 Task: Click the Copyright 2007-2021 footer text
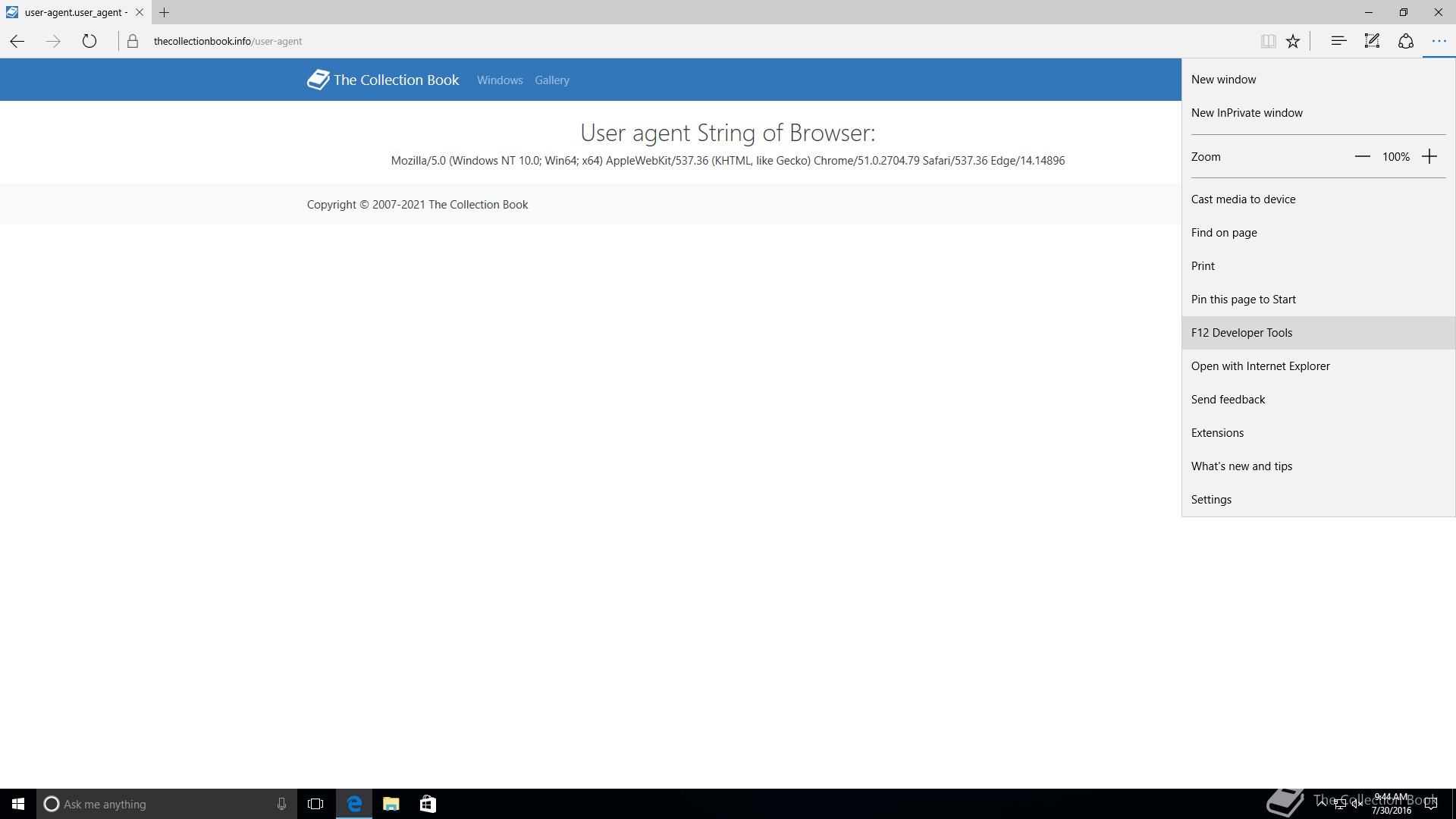pos(417,205)
